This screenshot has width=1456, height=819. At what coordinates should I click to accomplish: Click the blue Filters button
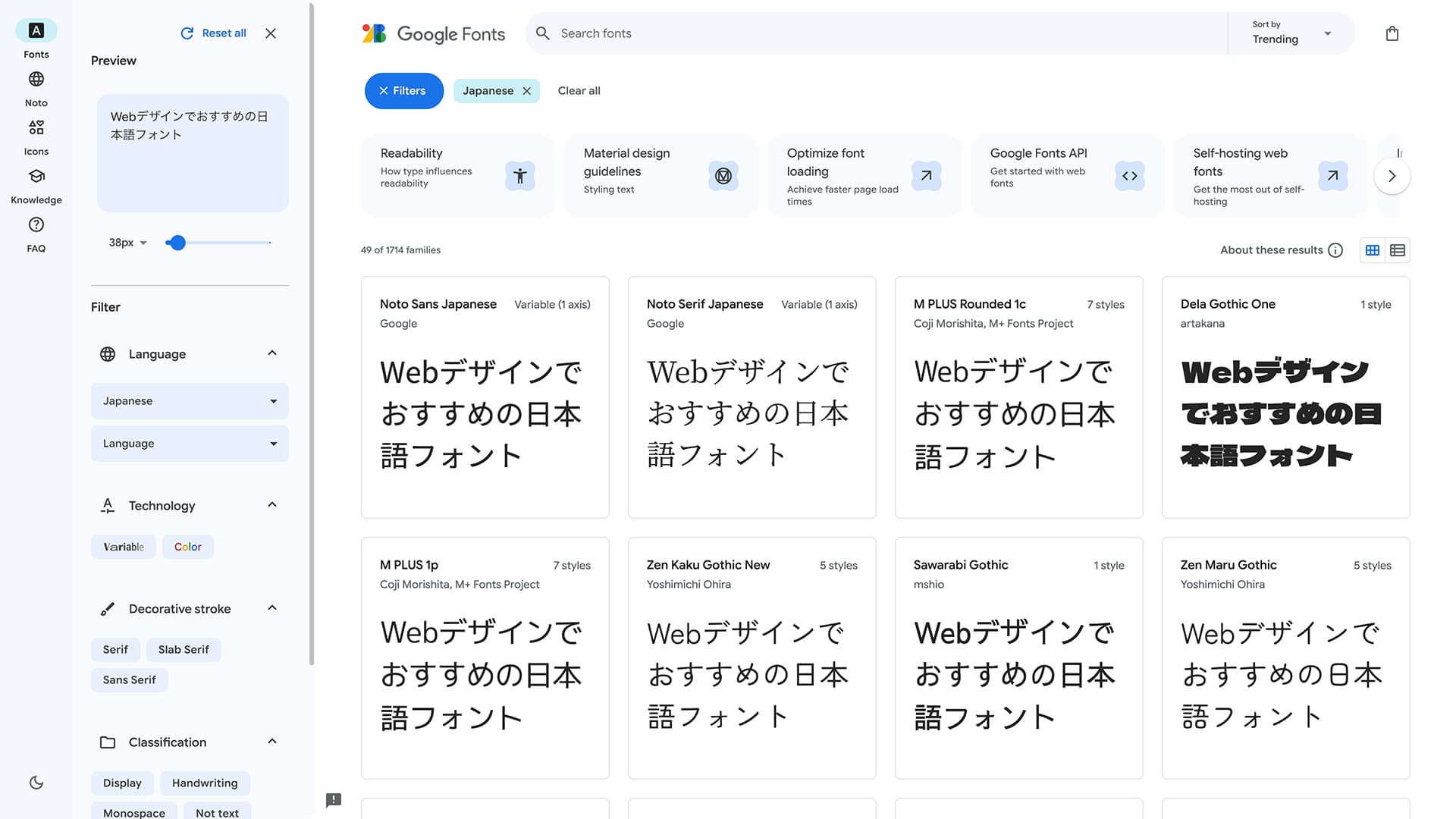403,91
